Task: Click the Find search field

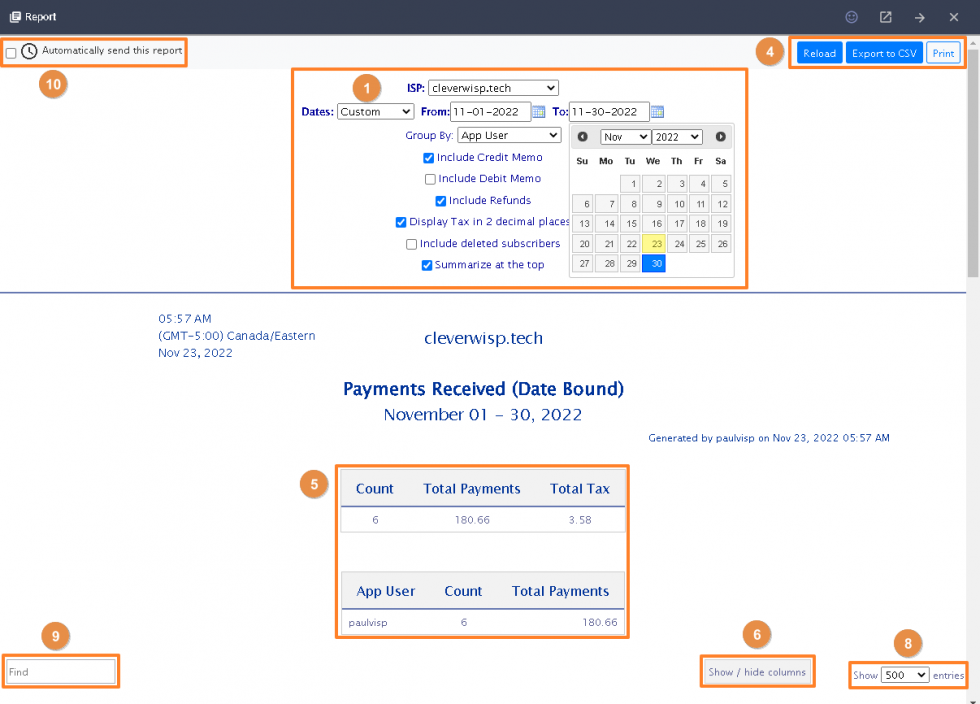Action: pyautogui.click(x=60, y=672)
